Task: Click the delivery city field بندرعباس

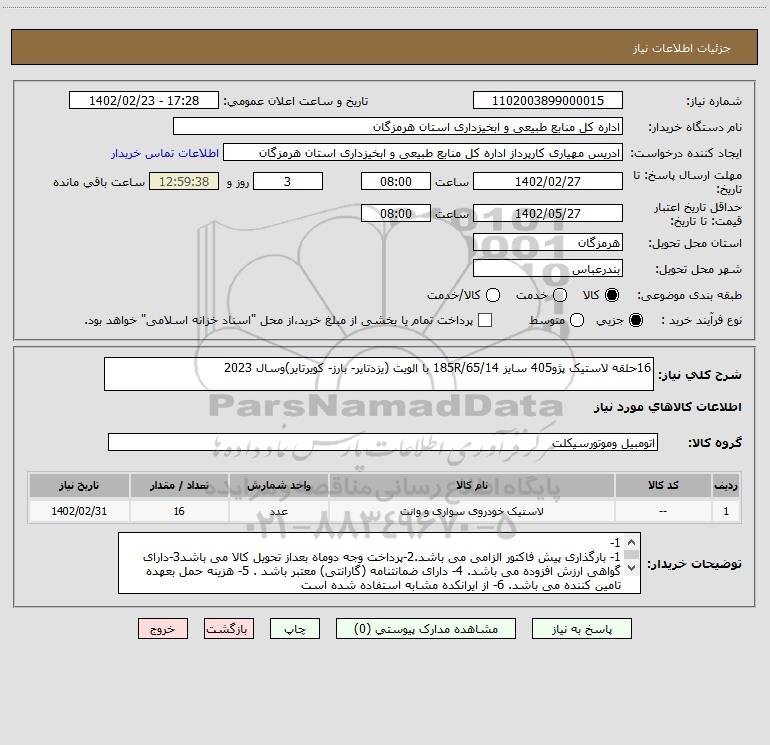Action: click(x=548, y=268)
